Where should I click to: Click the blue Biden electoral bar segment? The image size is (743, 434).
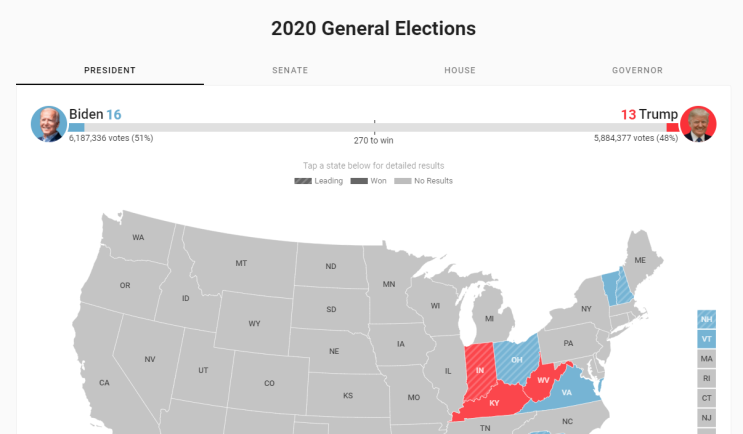point(76,127)
